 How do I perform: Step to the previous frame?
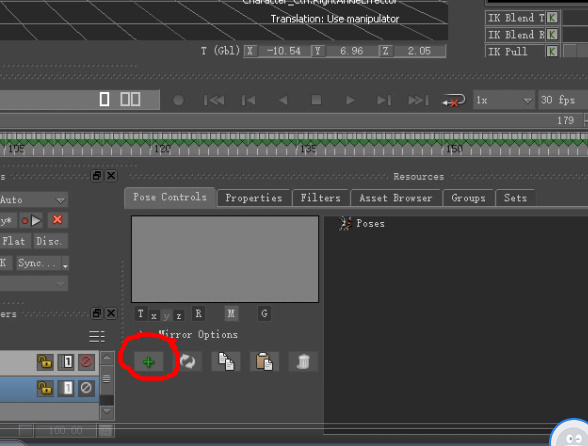[x=248, y=100]
